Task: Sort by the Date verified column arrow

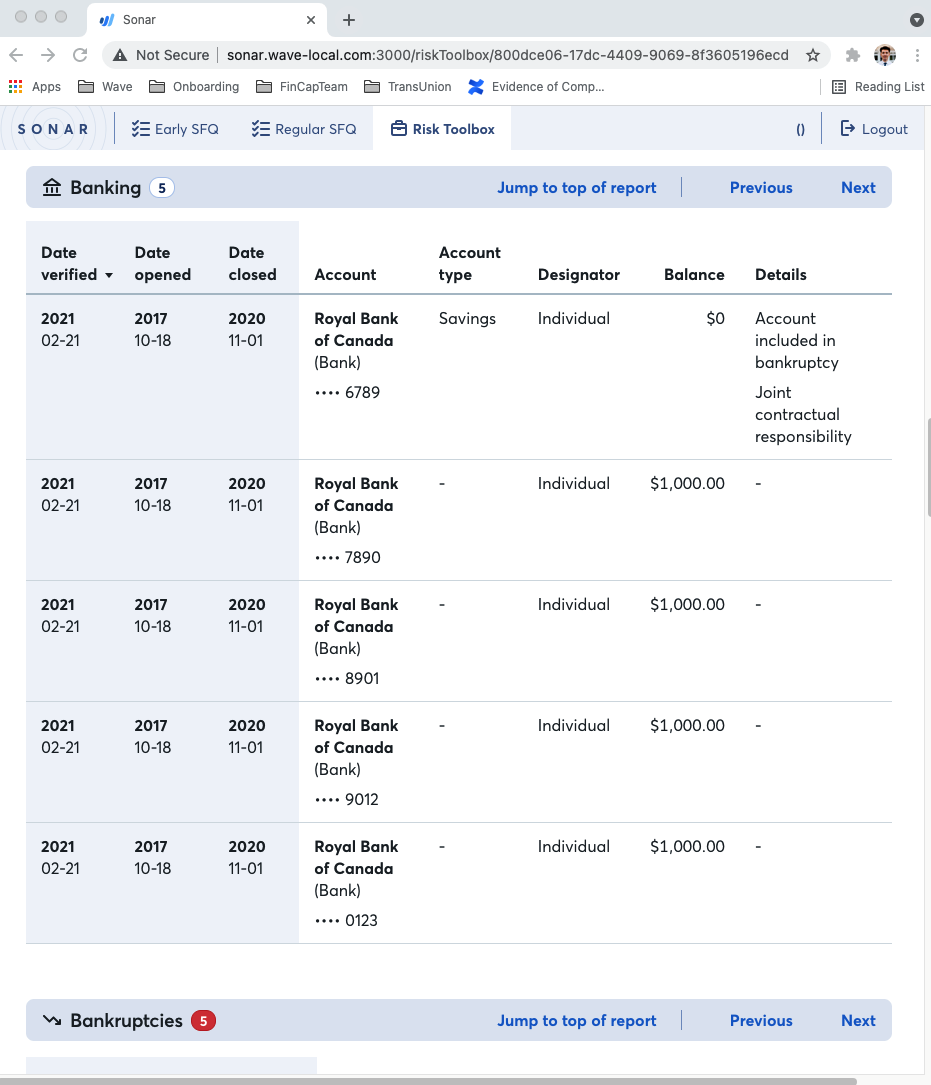Action: (x=109, y=275)
